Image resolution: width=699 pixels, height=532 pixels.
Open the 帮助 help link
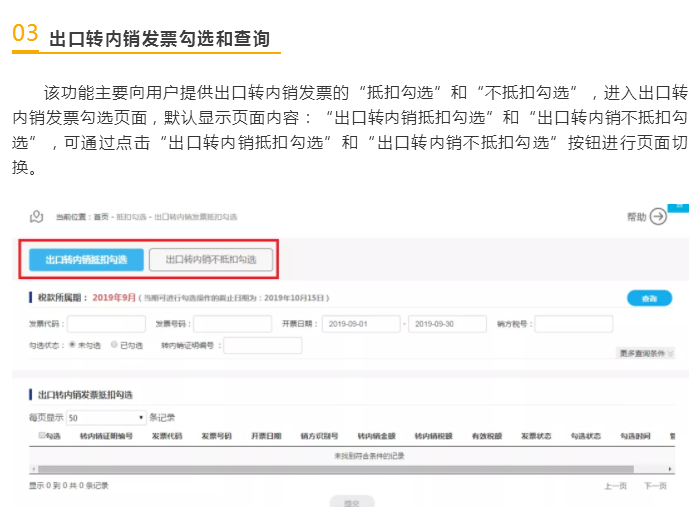636,216
